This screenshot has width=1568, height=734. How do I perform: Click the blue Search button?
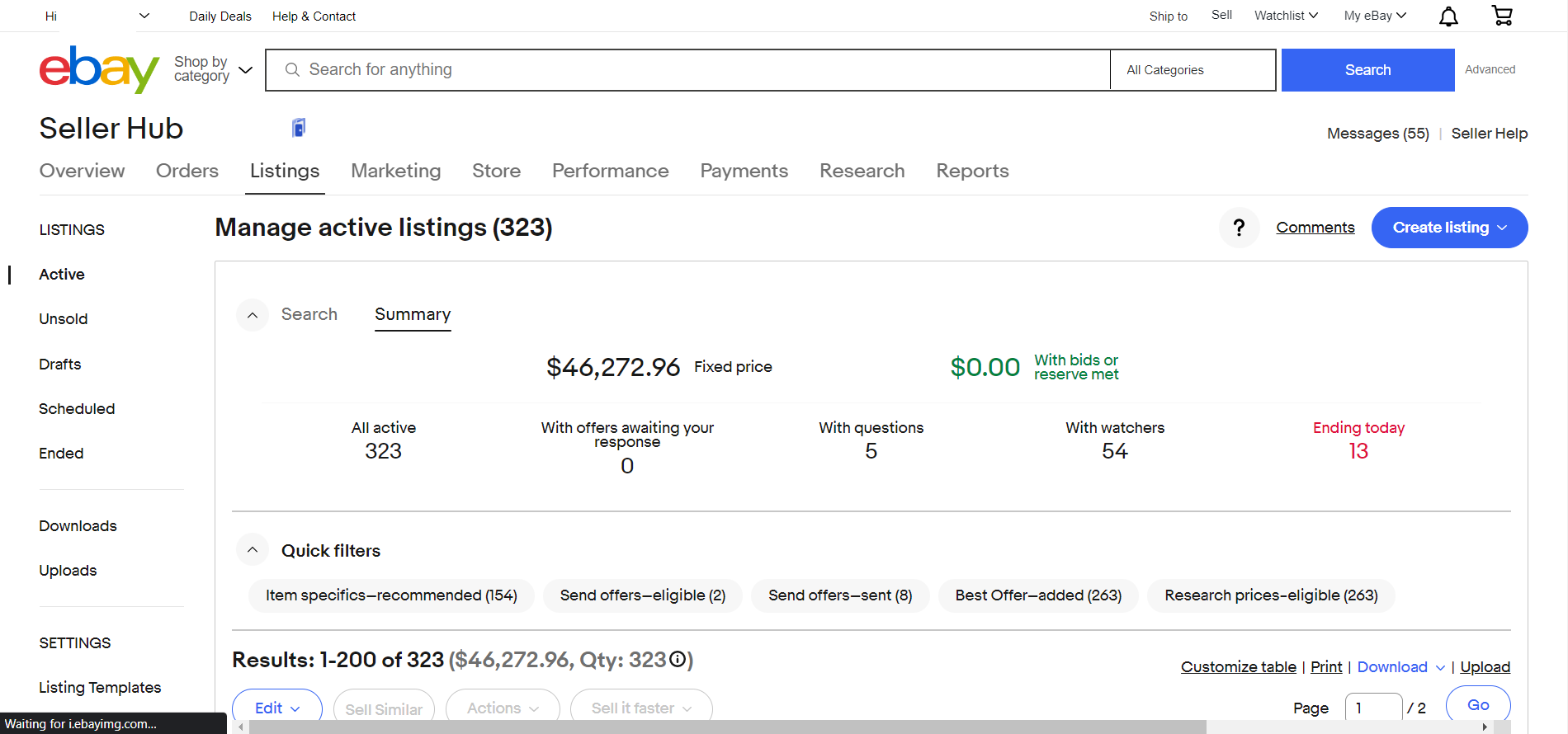click(1367, 70)
